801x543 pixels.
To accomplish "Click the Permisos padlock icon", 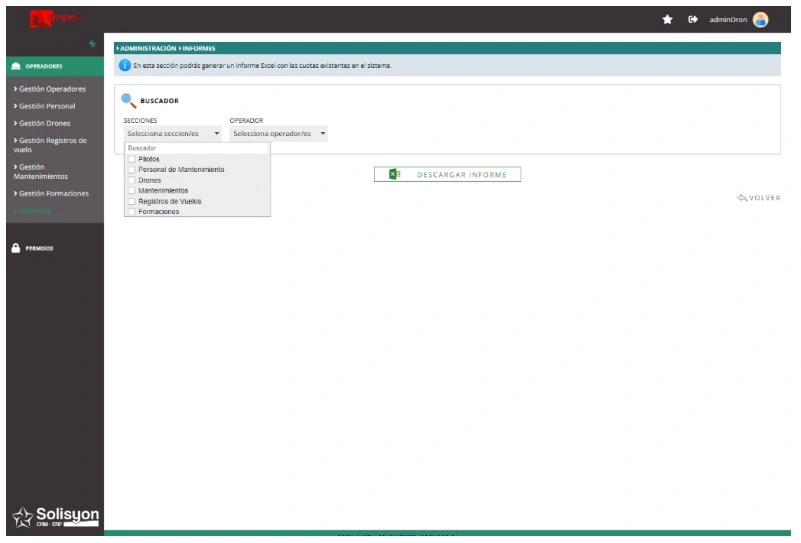I will (x=15, y=248).
